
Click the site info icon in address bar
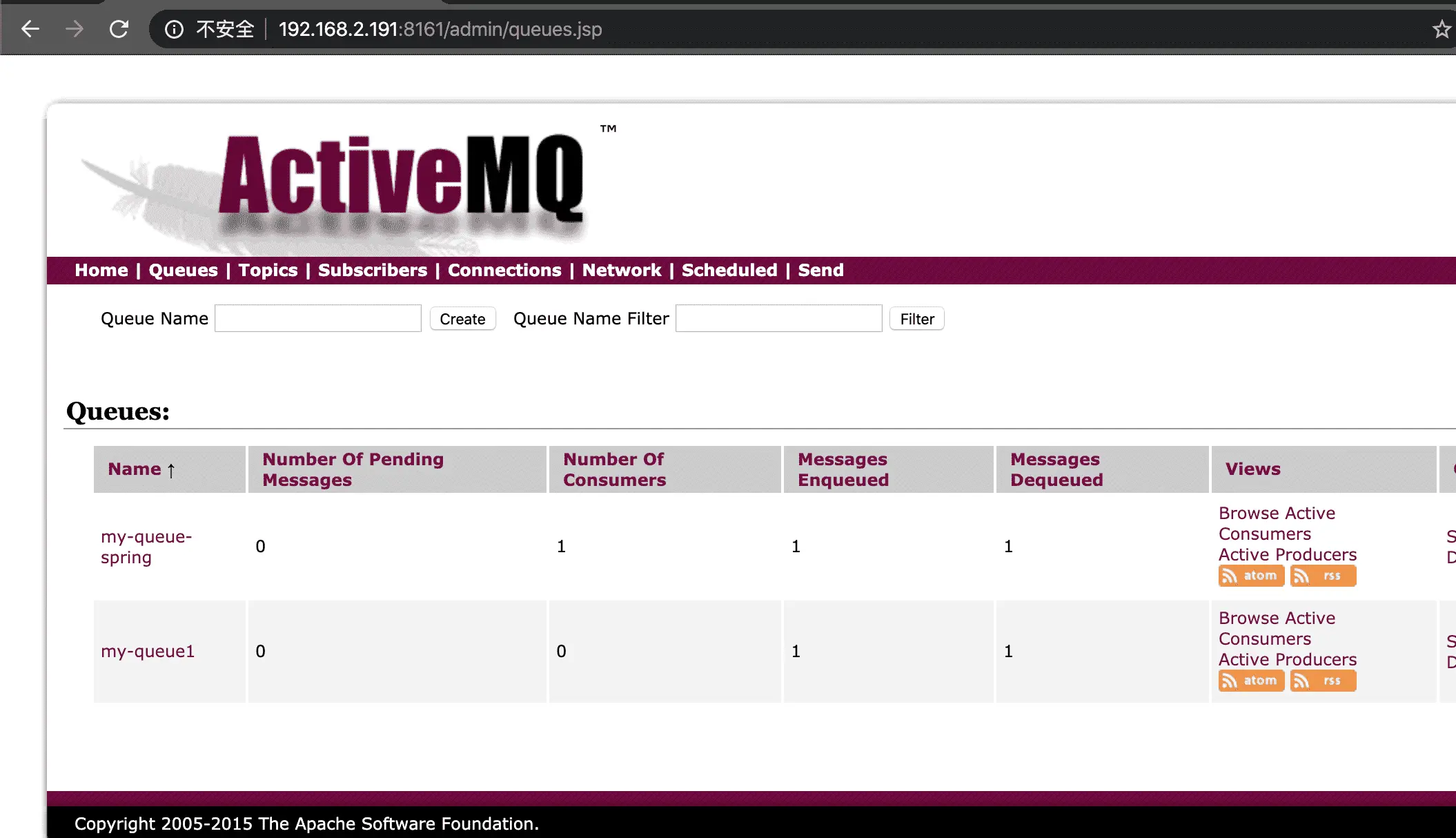point(174,29)
